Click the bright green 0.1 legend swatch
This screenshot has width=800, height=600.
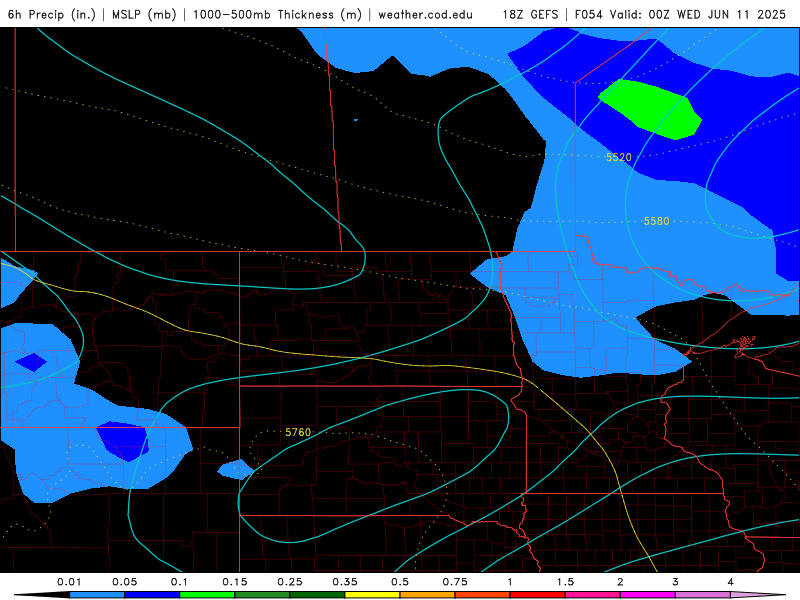pos(207,595)
